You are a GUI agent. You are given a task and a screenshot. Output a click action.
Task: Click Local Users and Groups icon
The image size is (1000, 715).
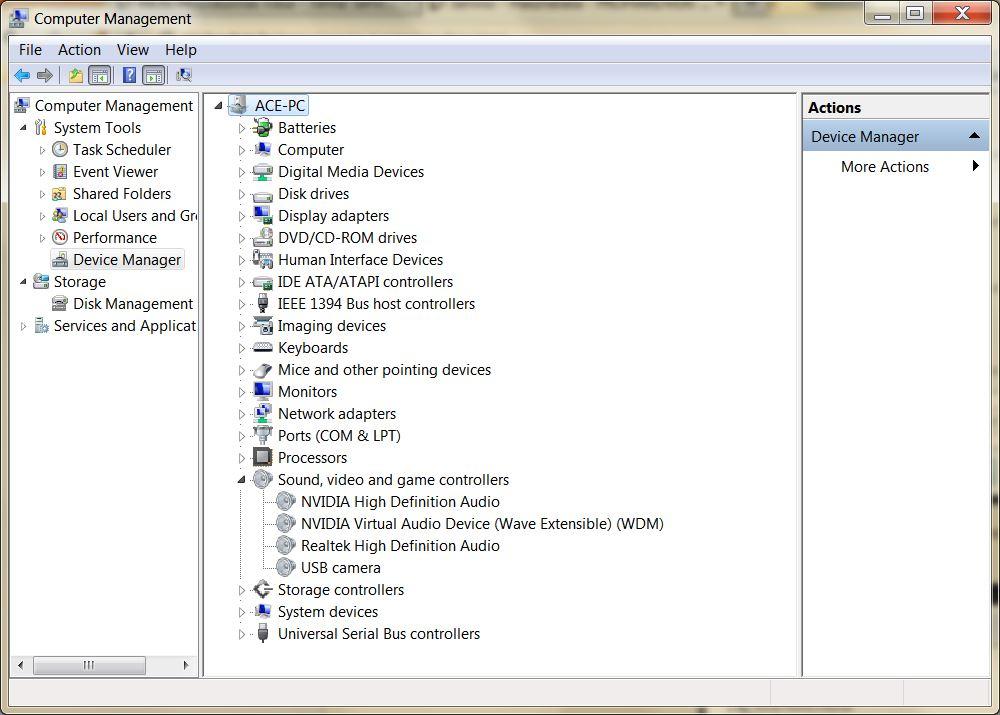60,216
